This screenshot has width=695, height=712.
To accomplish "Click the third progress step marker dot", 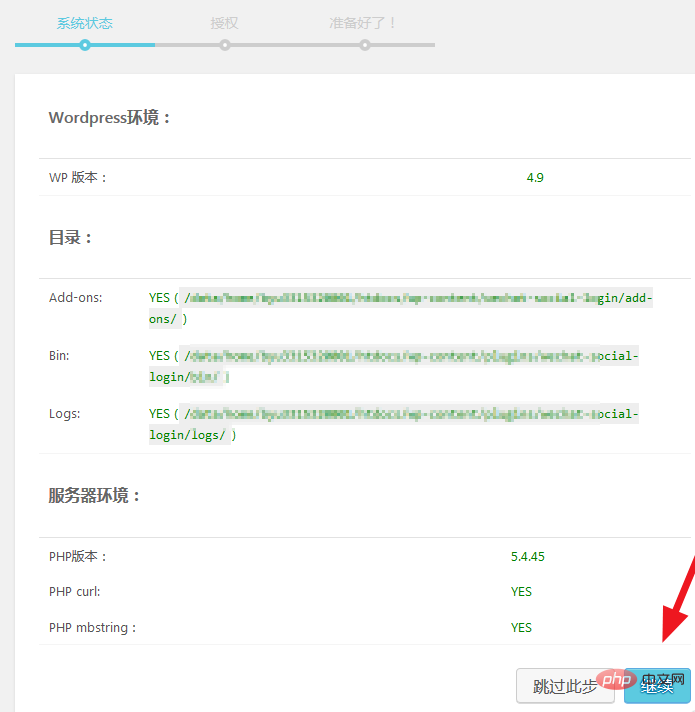I will coord(365,45).
